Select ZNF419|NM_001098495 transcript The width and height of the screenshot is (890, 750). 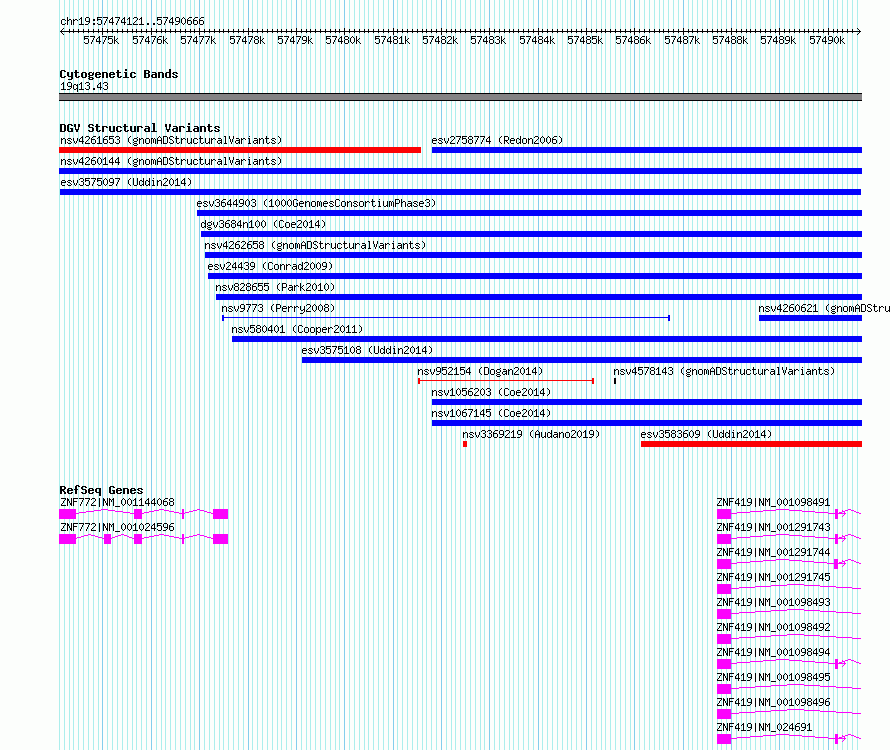(x=773, y=677)
